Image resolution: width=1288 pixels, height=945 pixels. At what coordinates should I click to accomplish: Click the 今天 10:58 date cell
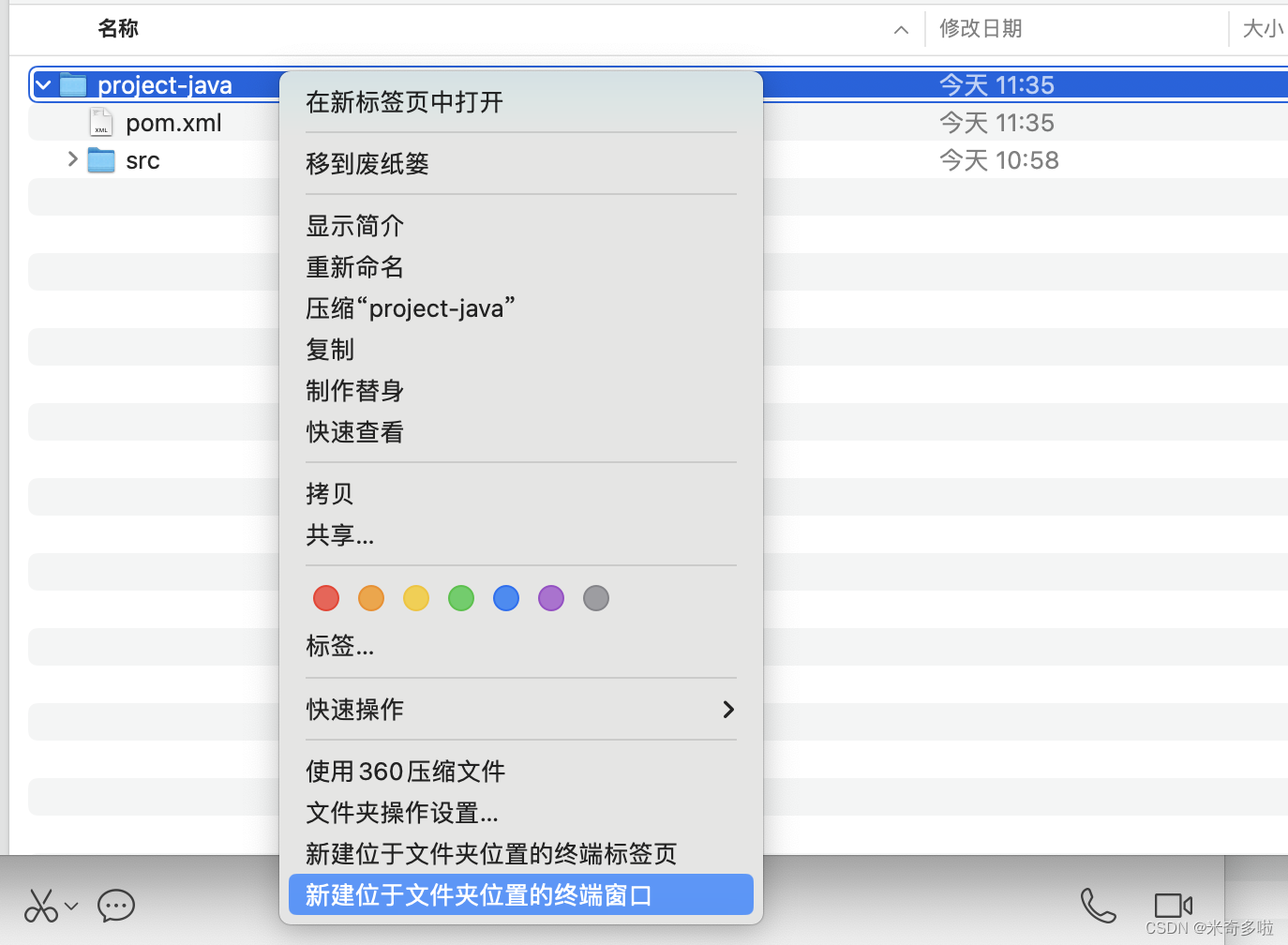point(998,160)
